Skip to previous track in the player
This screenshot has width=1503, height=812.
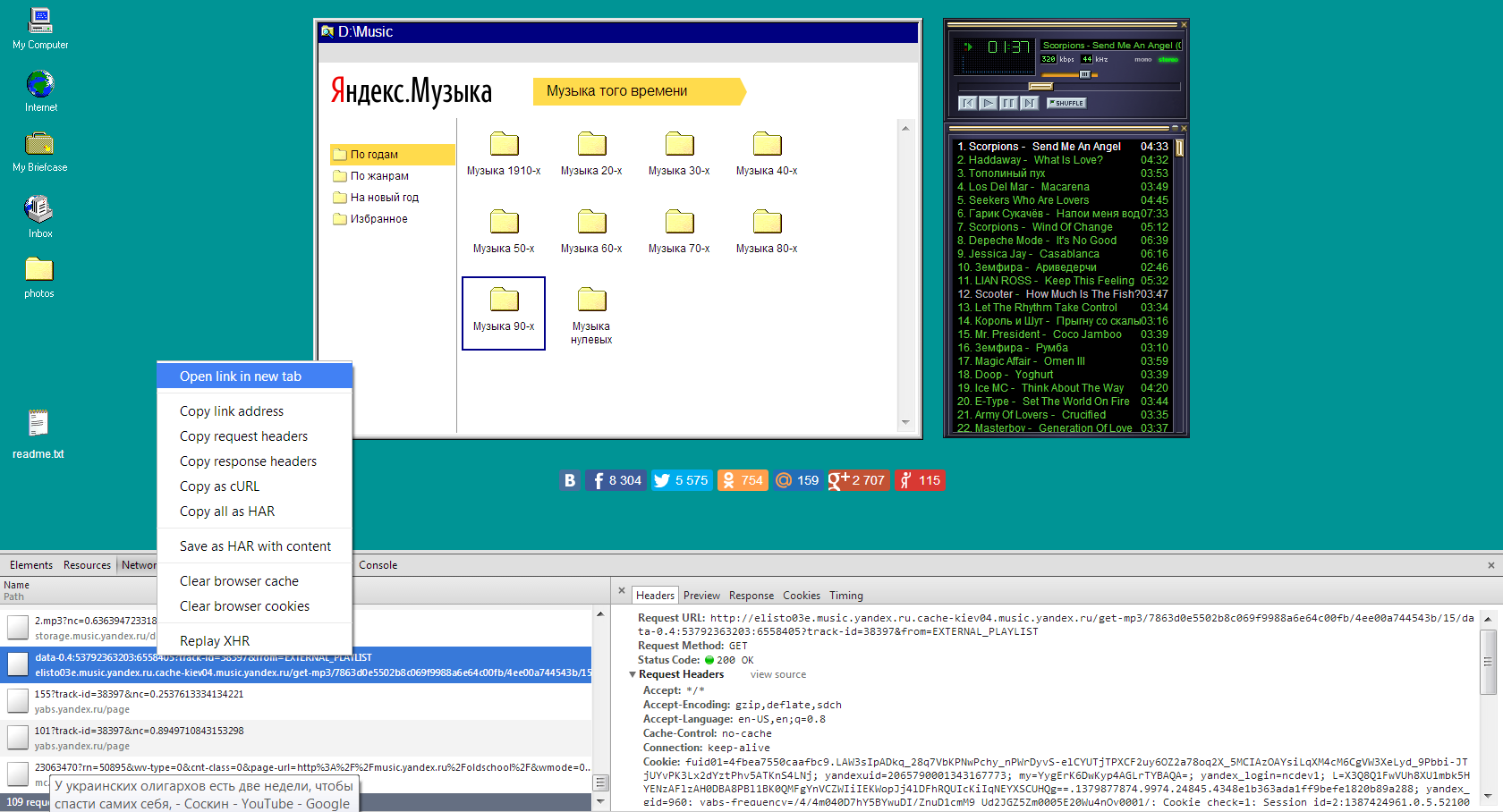coord(967,103)
